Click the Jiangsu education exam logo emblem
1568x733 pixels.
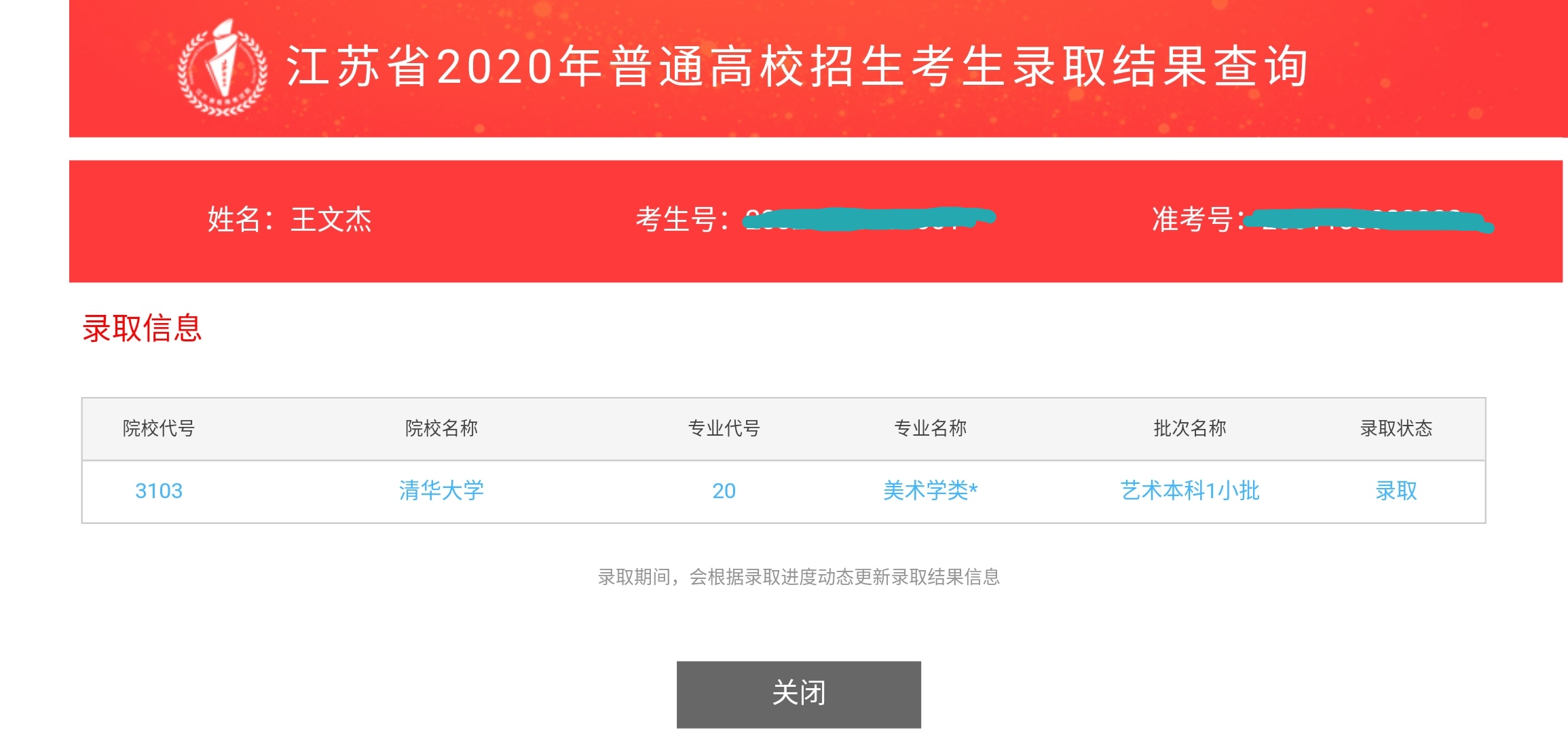222,68
